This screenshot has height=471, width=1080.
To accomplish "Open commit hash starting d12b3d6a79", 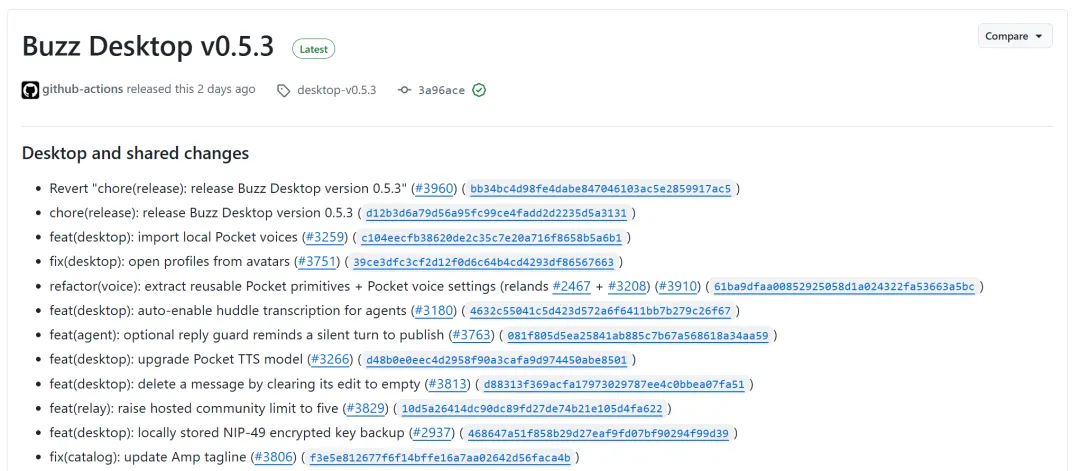I will click(497, 213).
